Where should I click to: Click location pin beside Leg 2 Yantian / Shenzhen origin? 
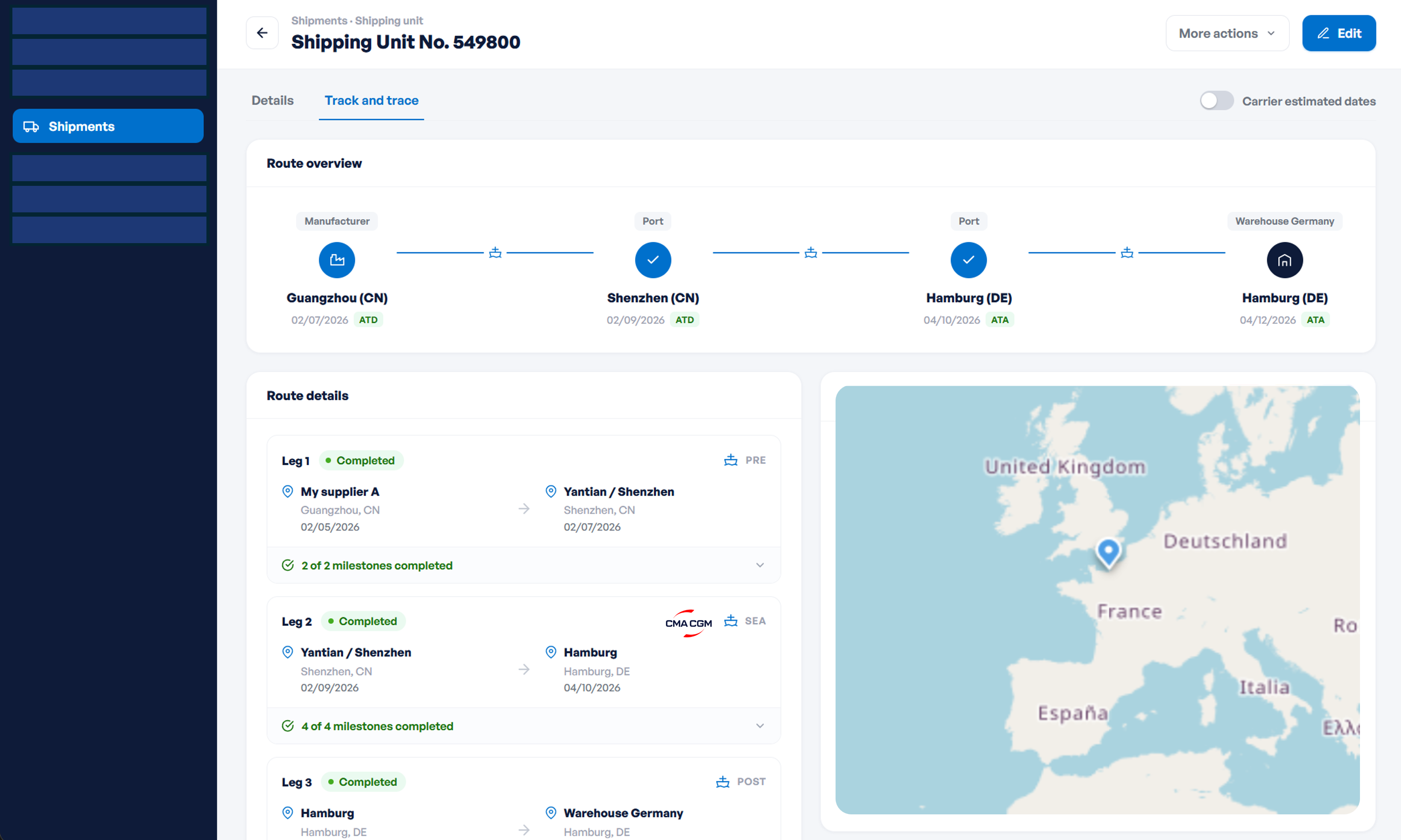[x=288, y=652]
